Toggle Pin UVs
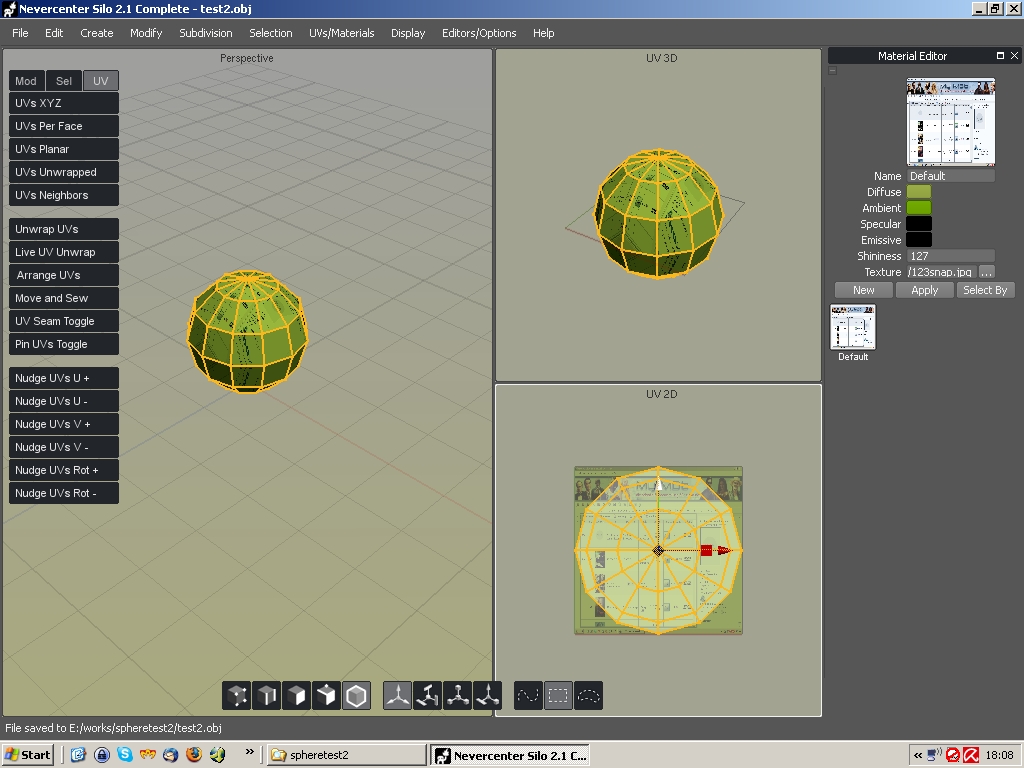This screenshot has width=1024, height=768. point(64,344)
